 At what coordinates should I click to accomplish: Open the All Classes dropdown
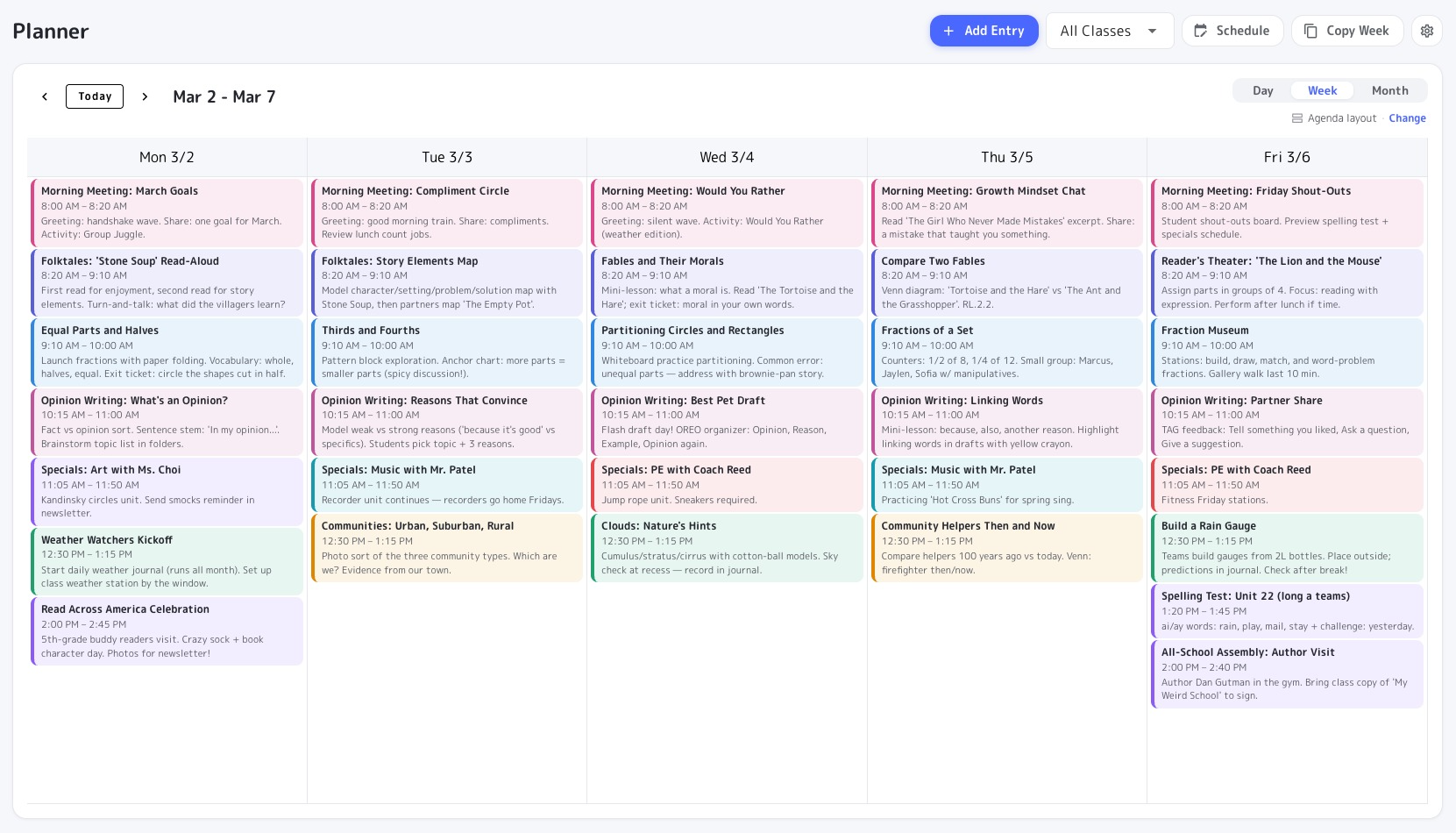tap(1109, 31)
